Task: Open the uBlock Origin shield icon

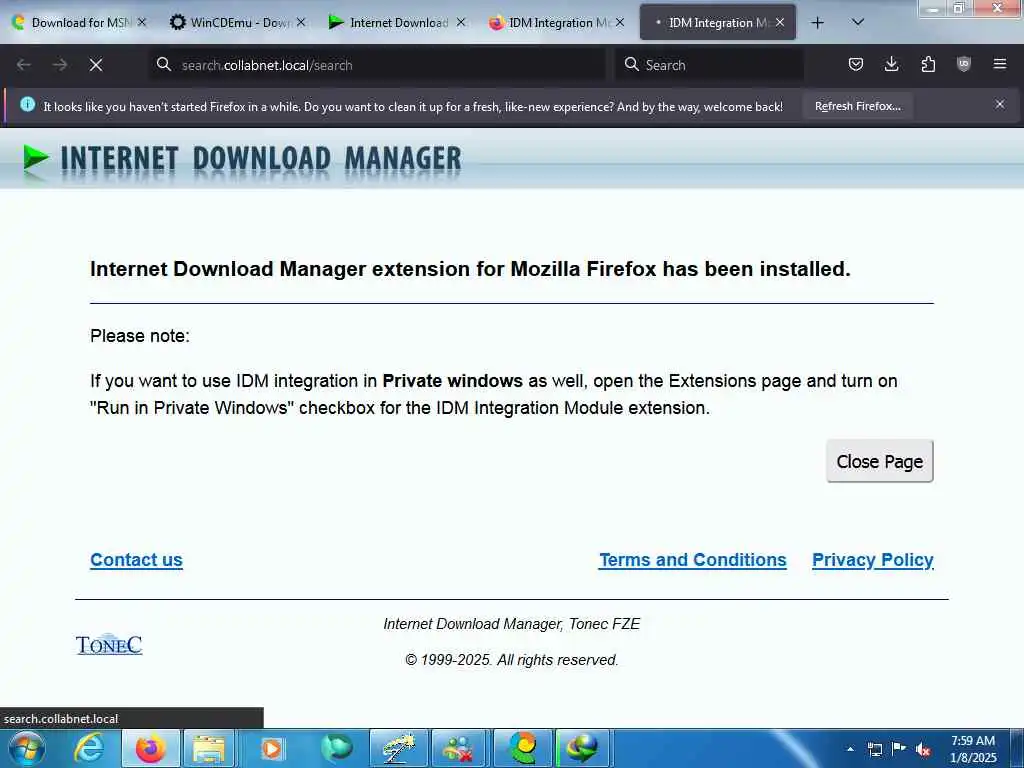Action: click(964, 64)
